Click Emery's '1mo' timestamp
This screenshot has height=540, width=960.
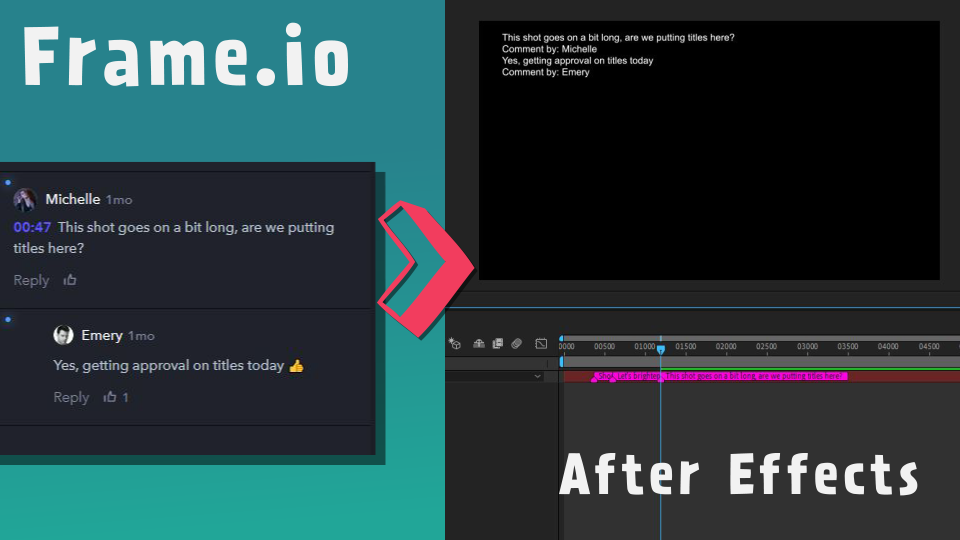141,336
